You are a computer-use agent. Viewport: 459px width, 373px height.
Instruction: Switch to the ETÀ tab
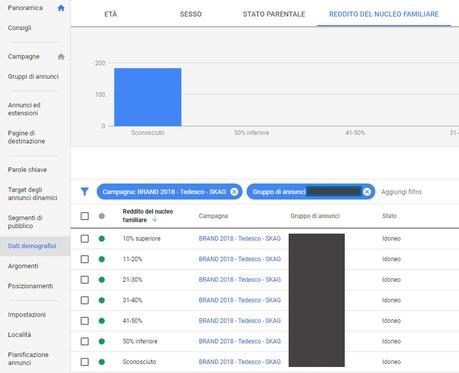111,14
